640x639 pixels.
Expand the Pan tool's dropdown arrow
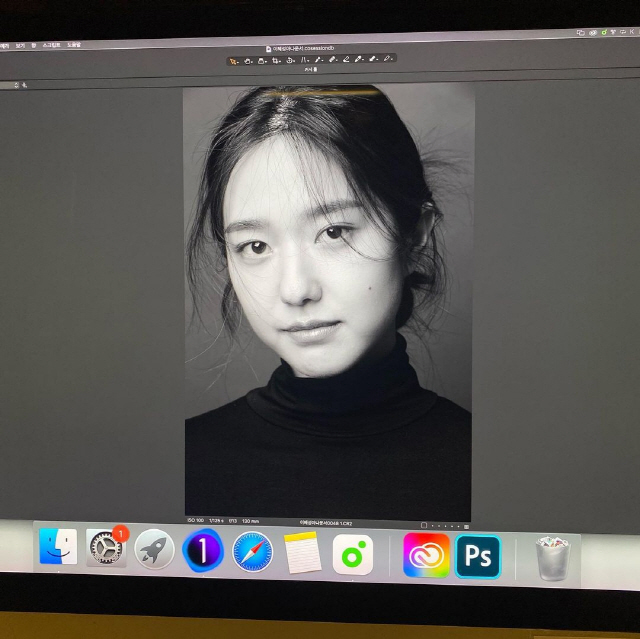coord(253,61)
